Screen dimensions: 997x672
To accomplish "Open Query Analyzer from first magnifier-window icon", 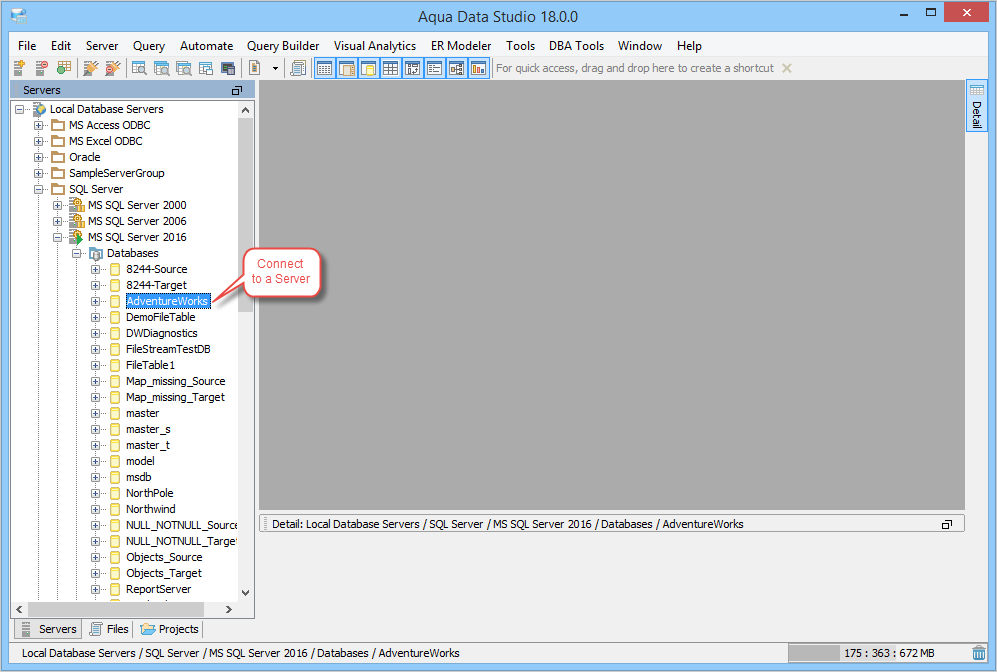I will (x=139, y=68).
